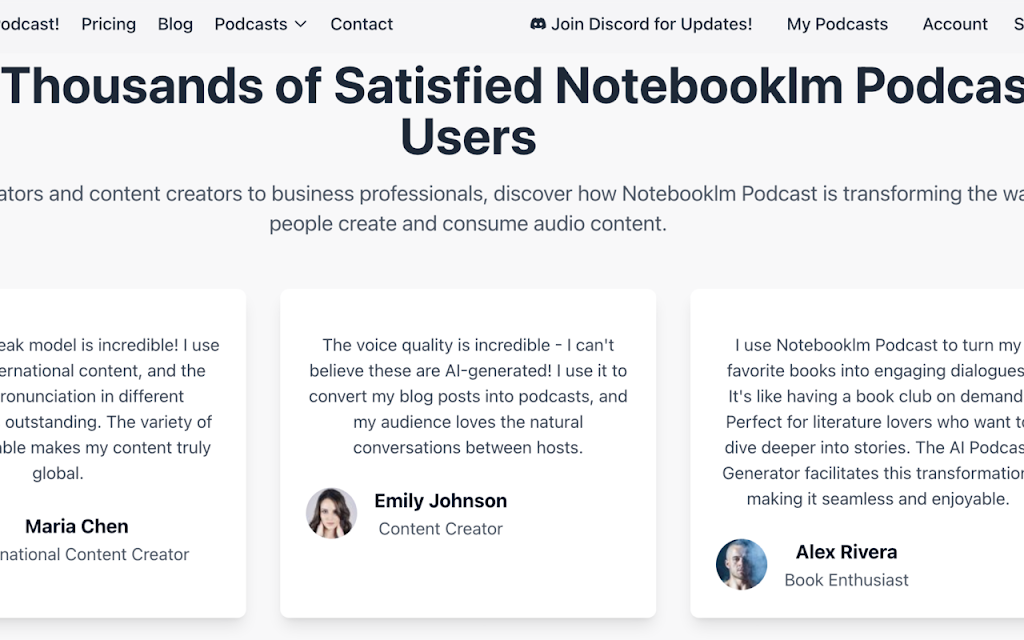Open the Account menu item
Viewport: 1024px width, 640px height.
click(955, 24)
